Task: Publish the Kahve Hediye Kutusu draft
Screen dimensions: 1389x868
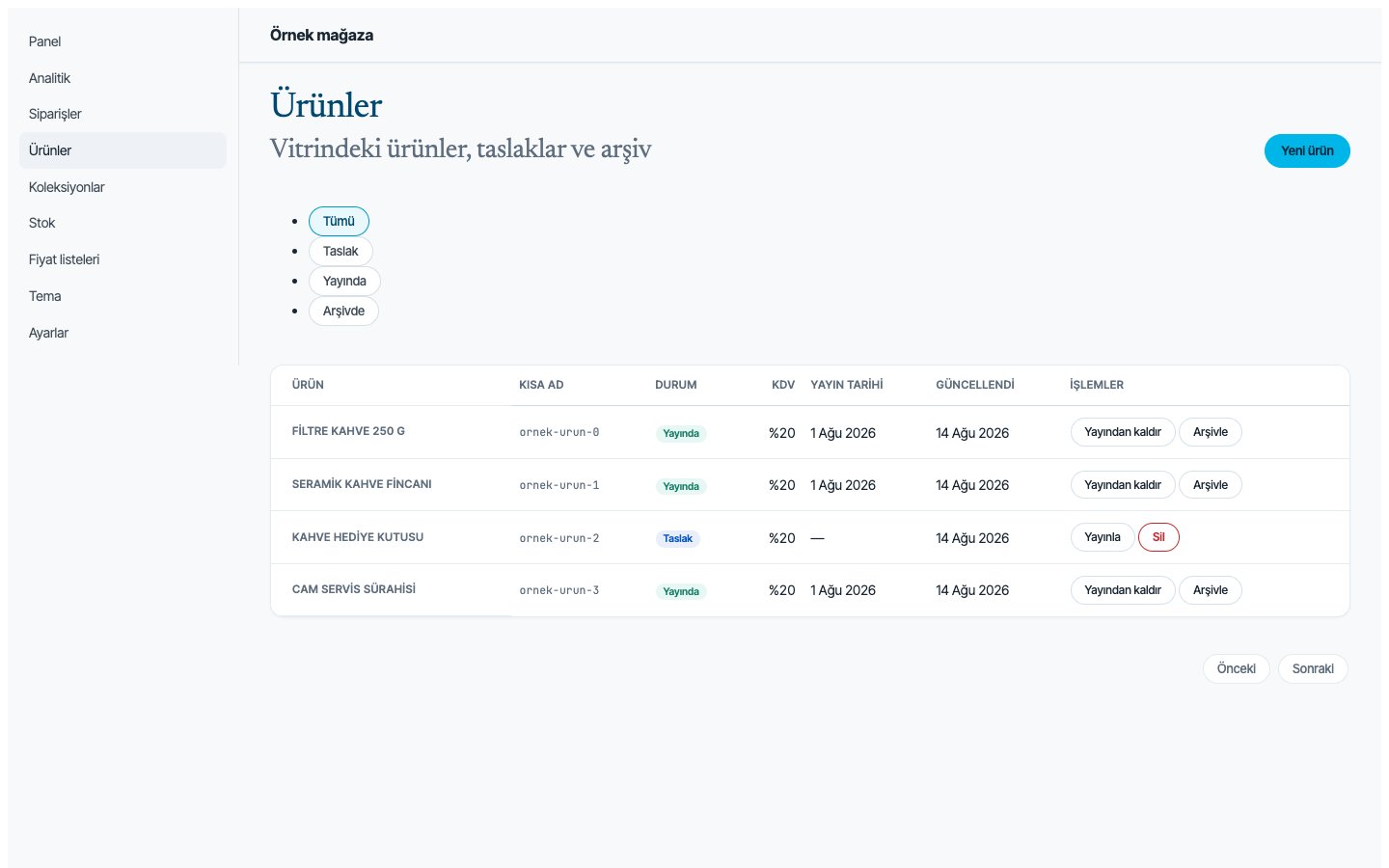Action: point(1103,537)
